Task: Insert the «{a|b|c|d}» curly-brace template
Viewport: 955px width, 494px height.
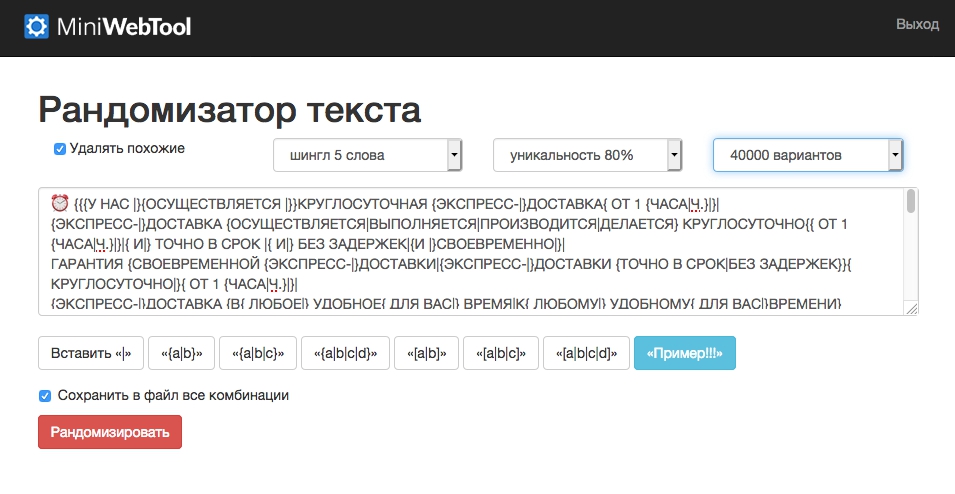Action: click(345, 353)
